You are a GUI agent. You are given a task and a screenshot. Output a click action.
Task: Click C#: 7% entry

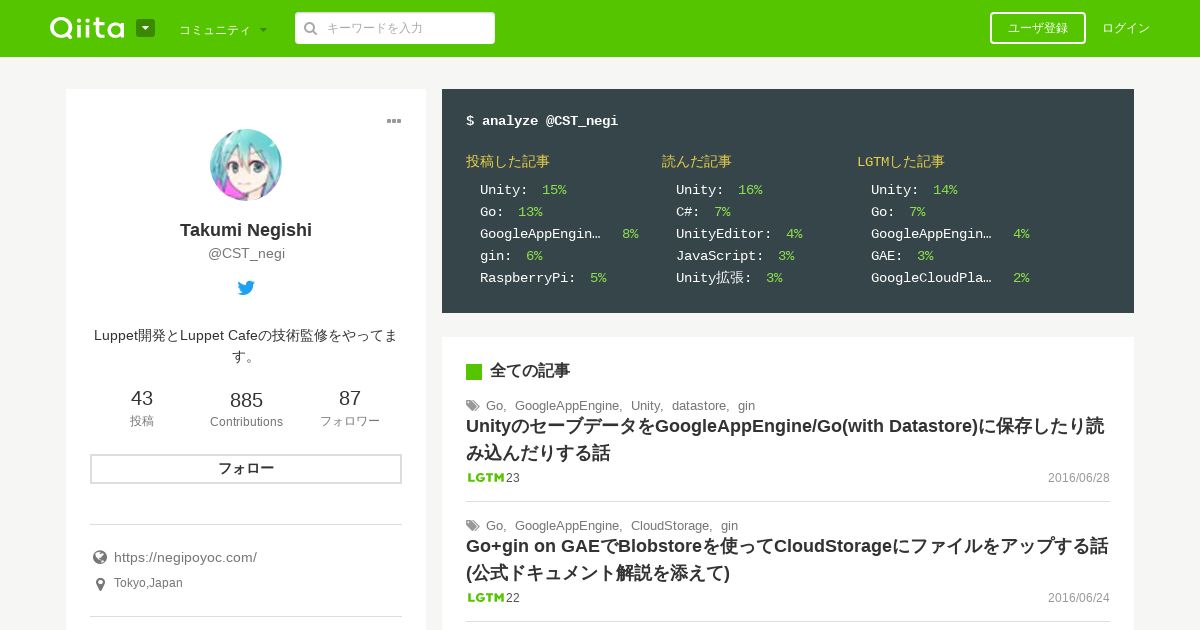[x=703, y=212]
